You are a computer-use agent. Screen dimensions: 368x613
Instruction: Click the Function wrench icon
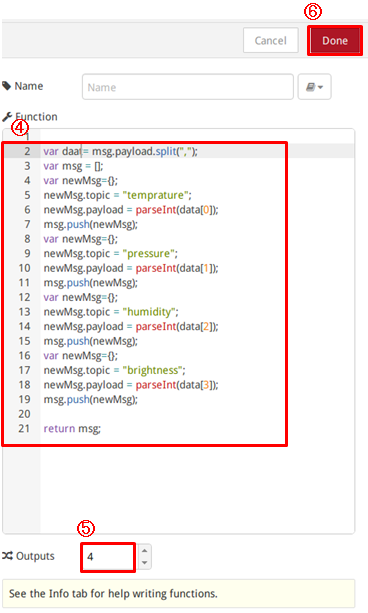(7, 117)
